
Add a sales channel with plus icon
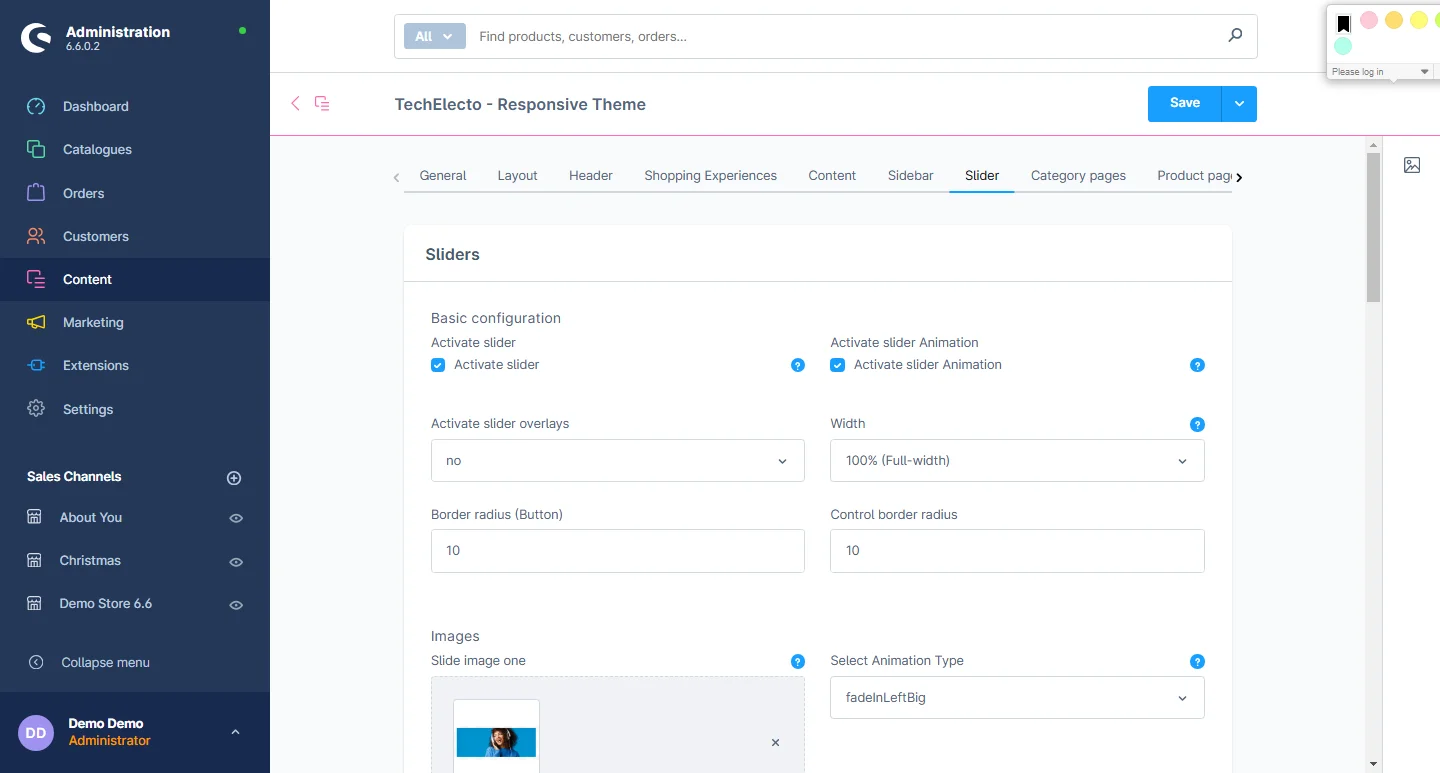coord(234,478)
